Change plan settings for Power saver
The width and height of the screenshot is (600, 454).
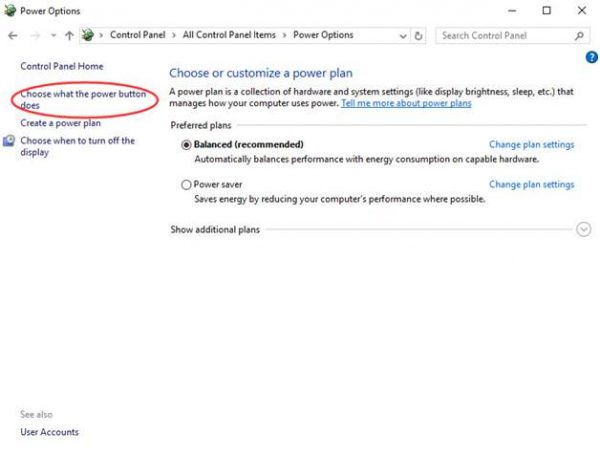click(532, 184)
